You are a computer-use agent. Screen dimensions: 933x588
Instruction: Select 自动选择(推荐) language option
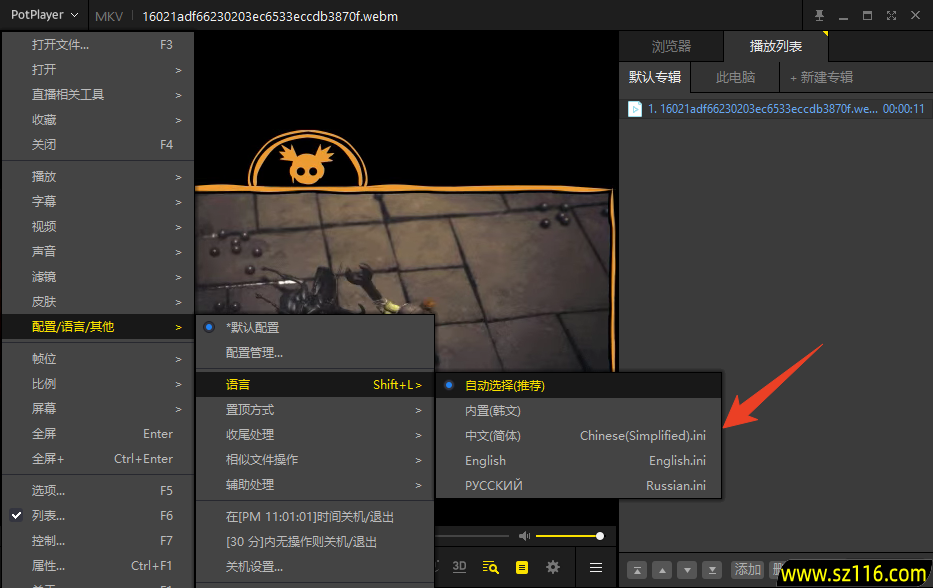(505, 385)
